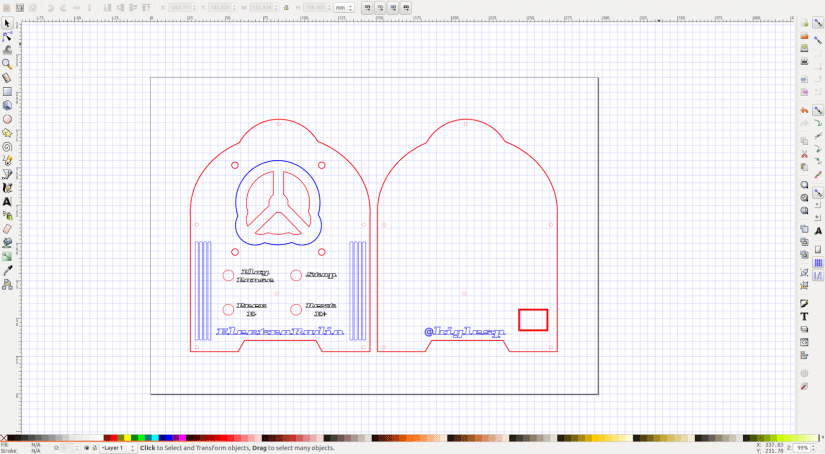Pick the Color dropper tool
The width and height of the screenshot is (825, 454).
coord(7,269)
